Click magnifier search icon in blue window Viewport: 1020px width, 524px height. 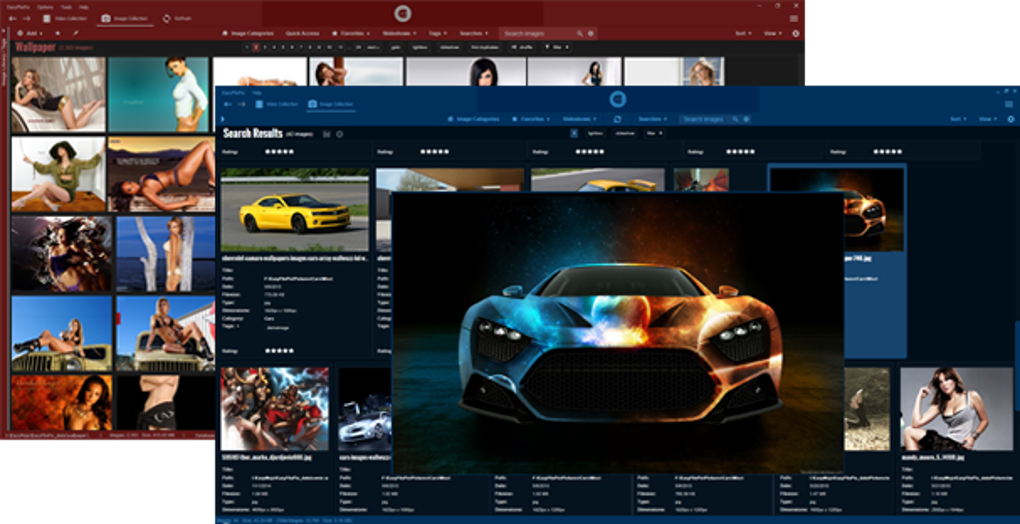(736, 119)
